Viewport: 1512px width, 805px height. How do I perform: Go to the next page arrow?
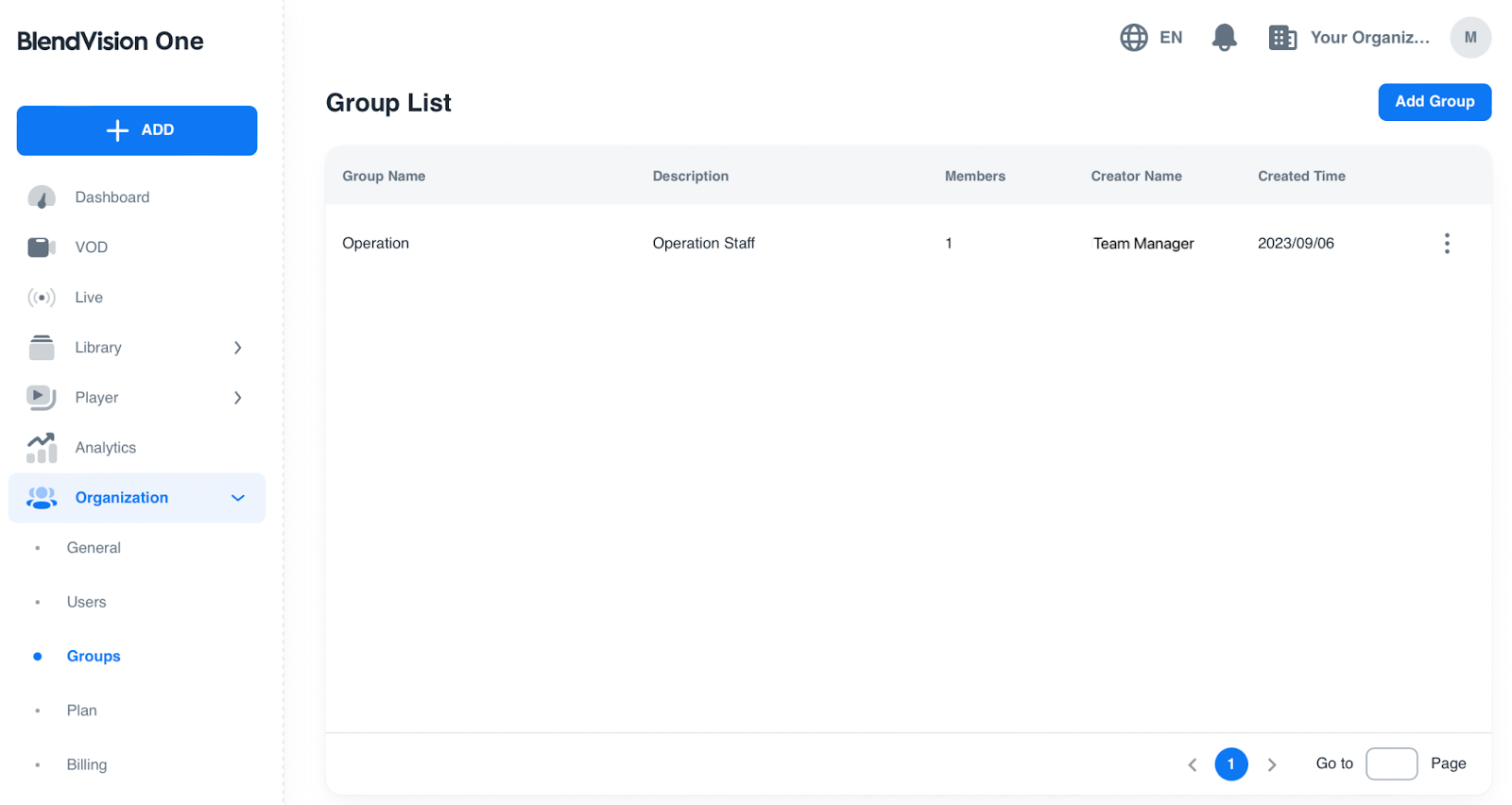[x=1272, y=764]
